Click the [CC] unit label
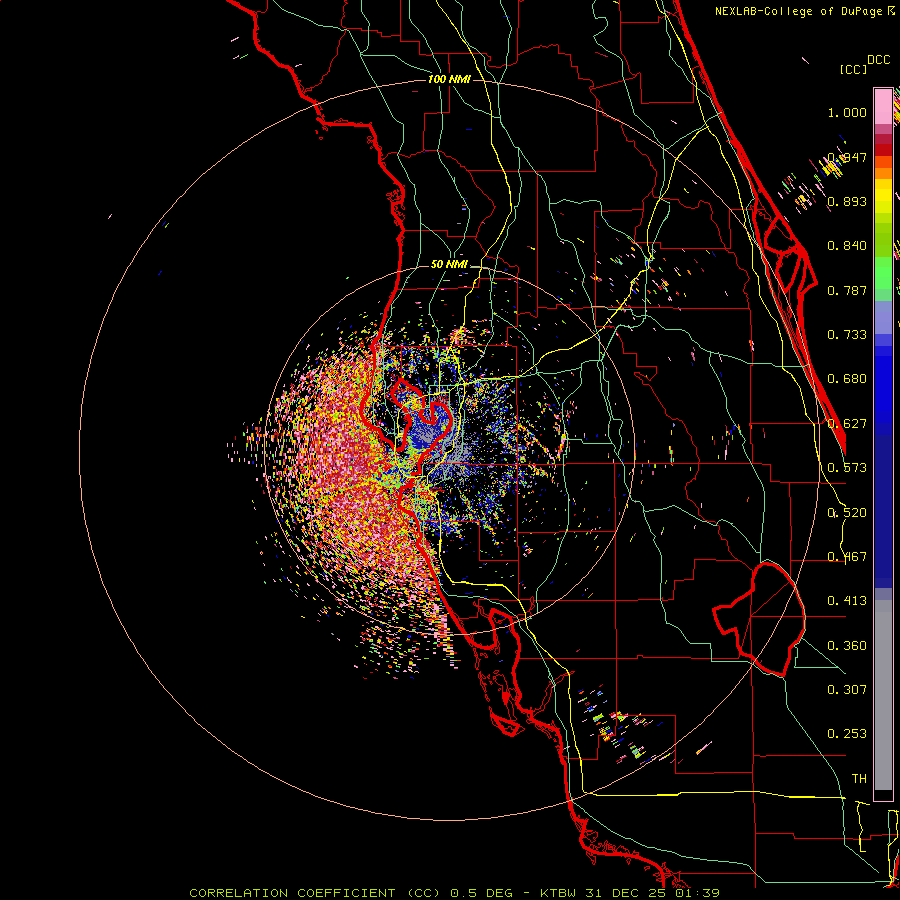This screenshot has height=900, width=900. 853,69
